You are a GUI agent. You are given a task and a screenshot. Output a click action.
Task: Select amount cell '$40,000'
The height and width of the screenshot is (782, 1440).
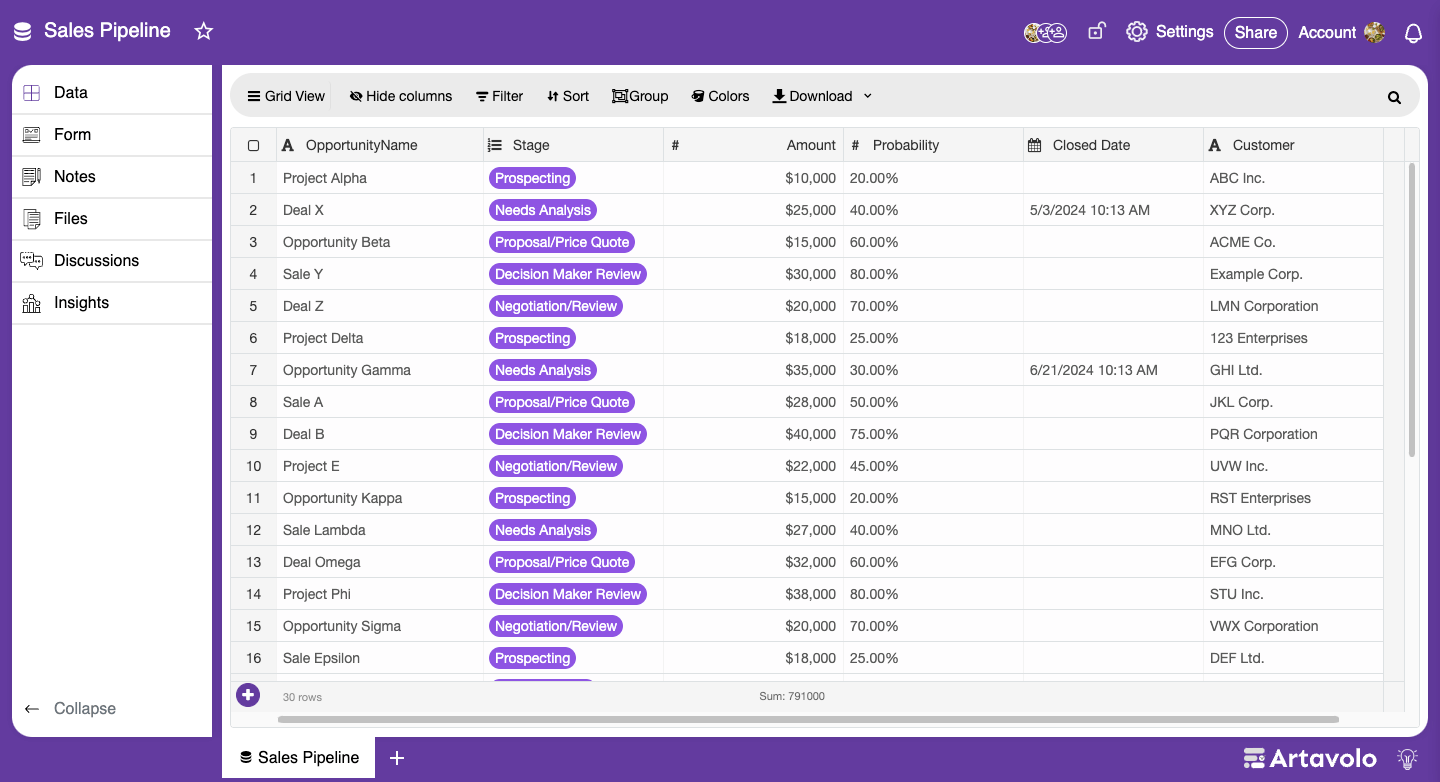(x=753, y=434)
